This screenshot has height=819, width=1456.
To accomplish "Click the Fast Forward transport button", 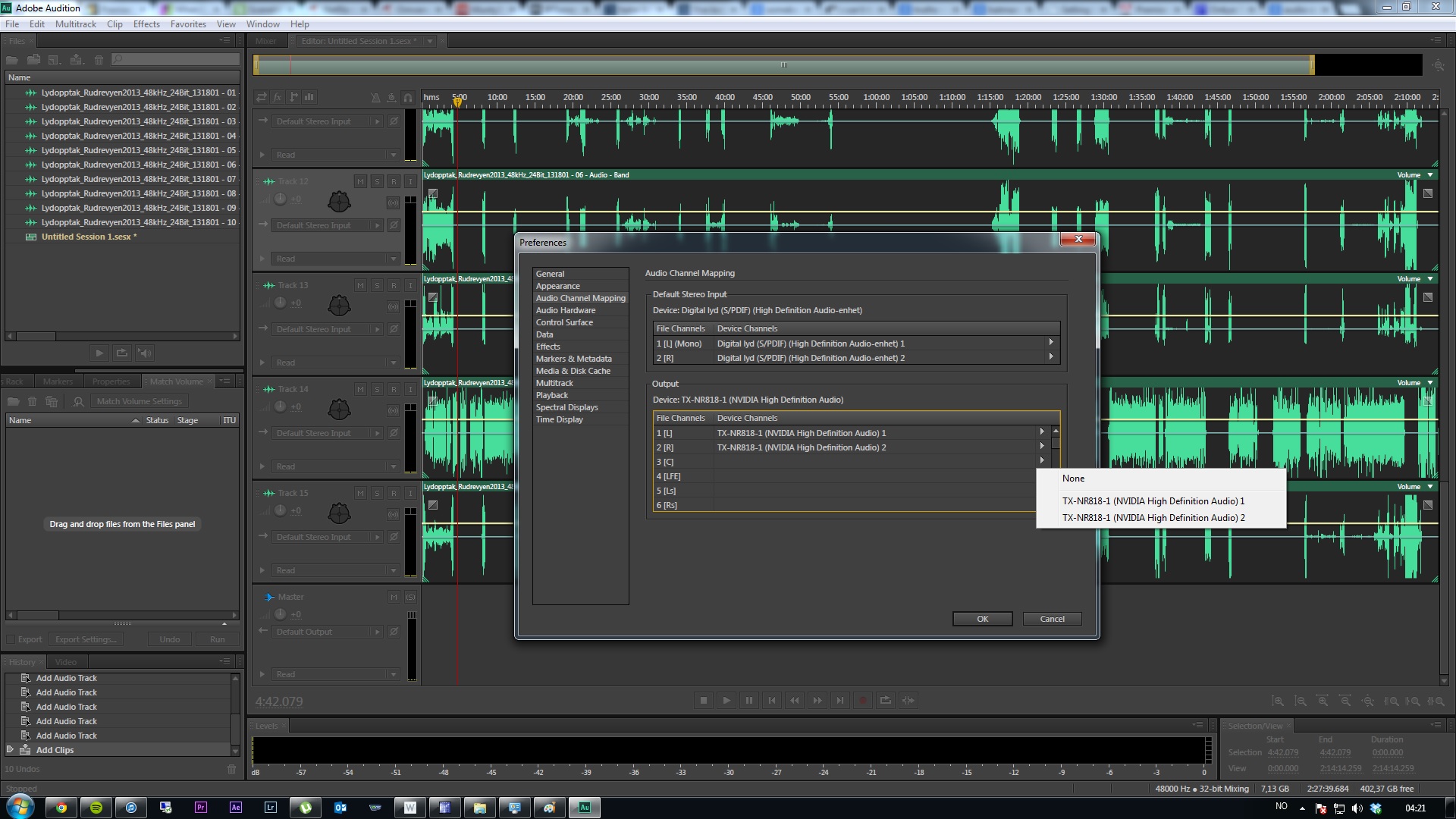I will (x=817, y=700).
